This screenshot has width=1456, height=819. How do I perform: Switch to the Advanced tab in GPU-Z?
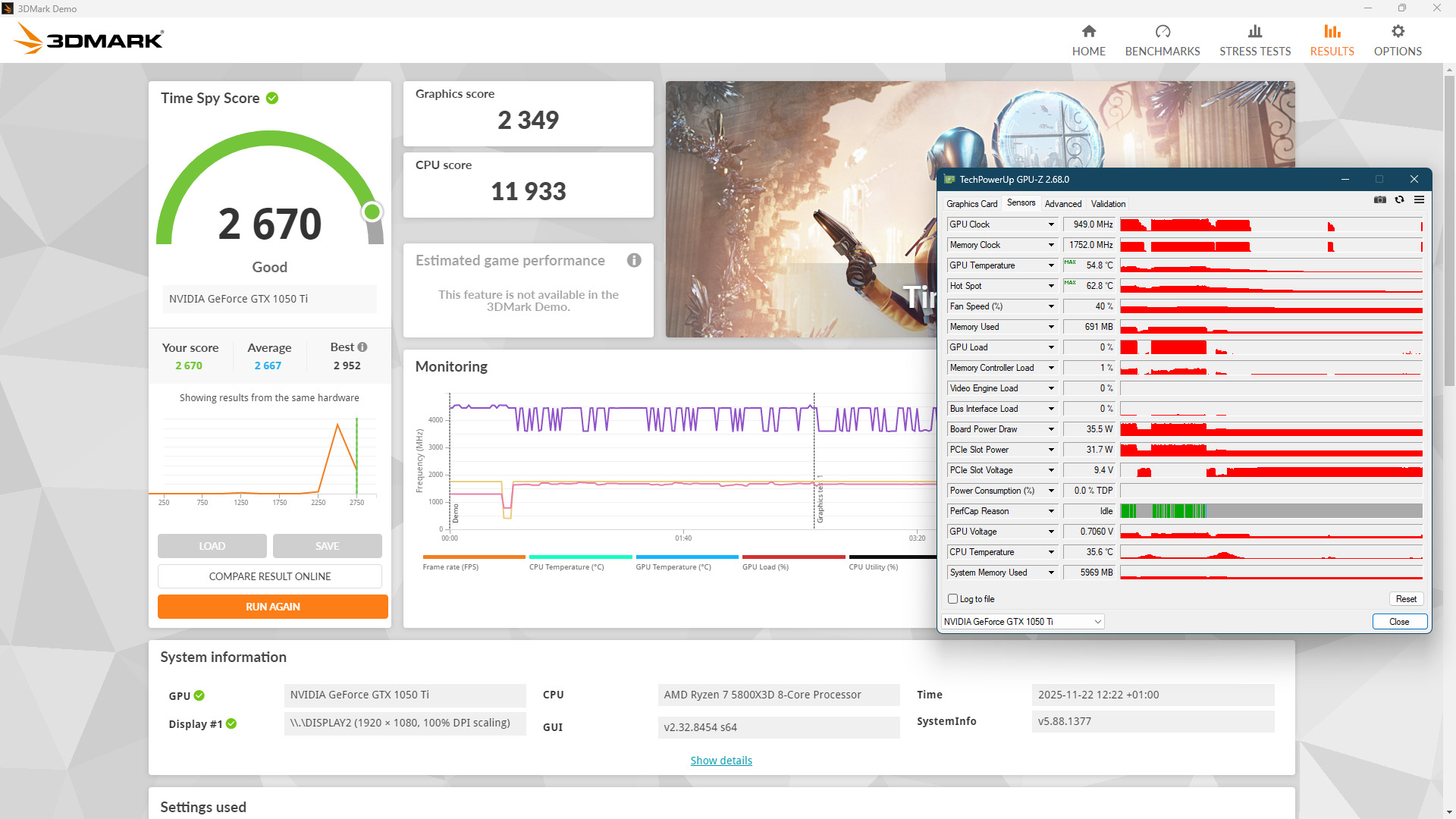pos(1062,204)
